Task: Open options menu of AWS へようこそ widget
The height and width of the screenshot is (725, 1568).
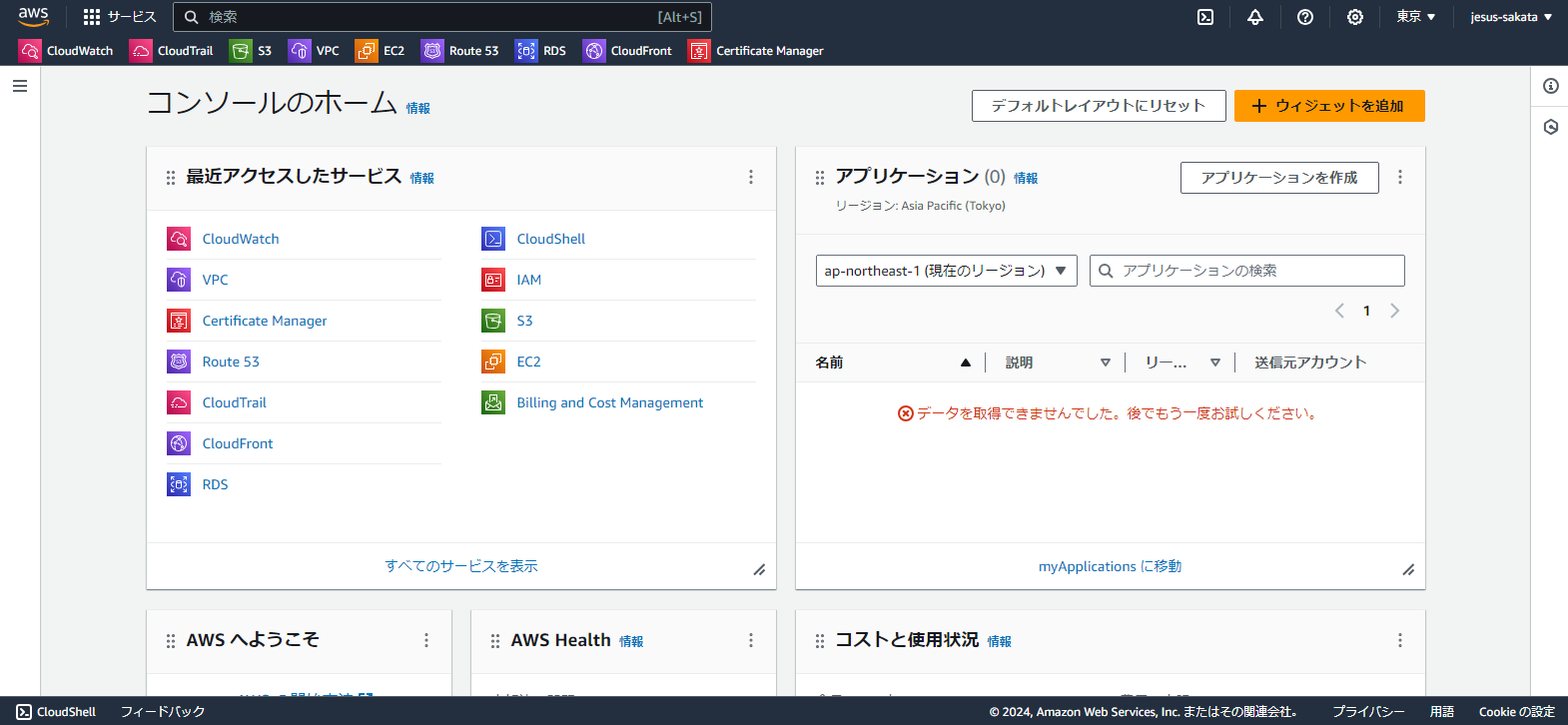Action: [x=426, y=640]
